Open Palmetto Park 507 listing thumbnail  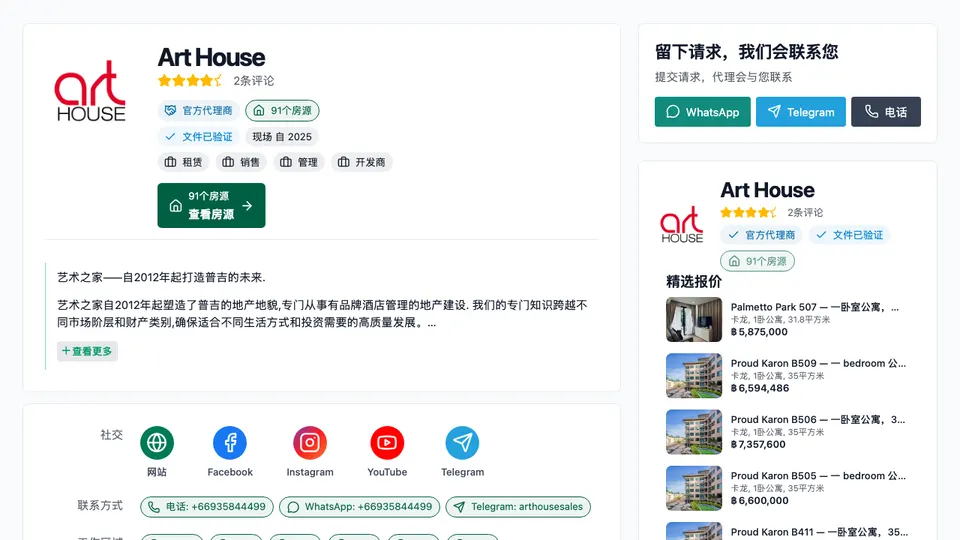[694, 320]
